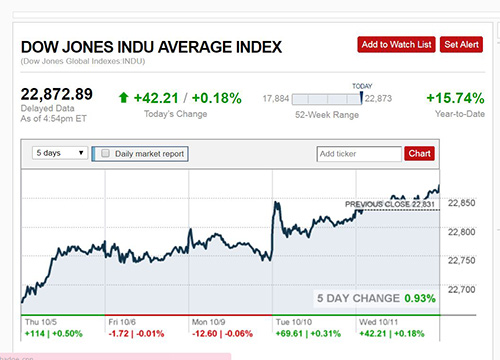
Task: Click the red Chart button
Action: [419, 153]
